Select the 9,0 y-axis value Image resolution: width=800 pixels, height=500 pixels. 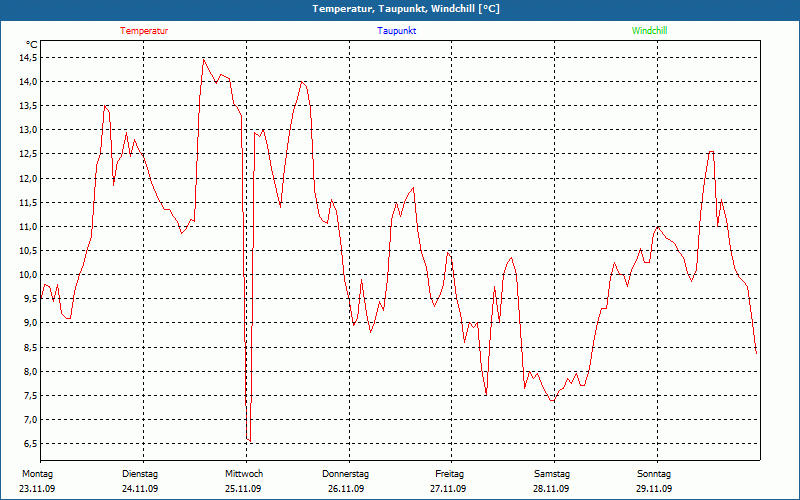click(30, 323)
